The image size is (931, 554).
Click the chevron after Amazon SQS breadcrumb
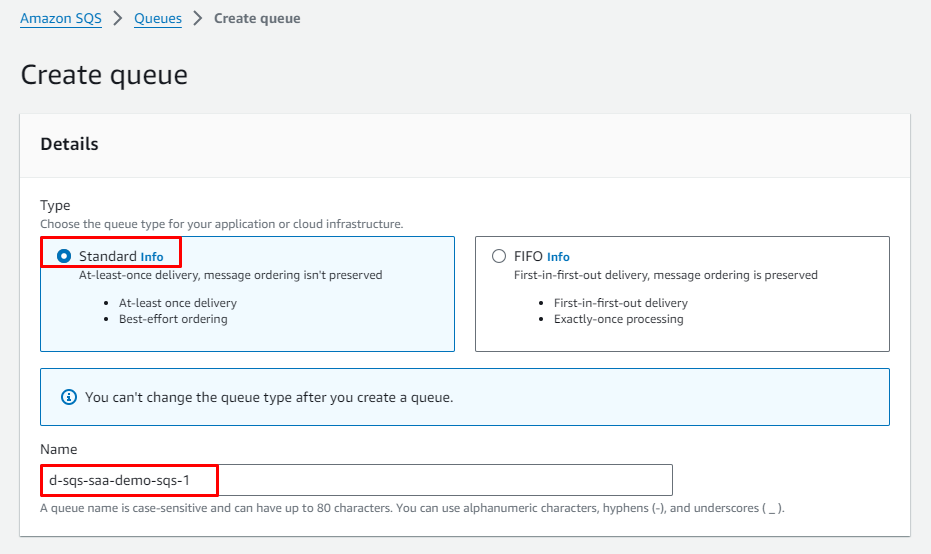pyautogui.click(x=118, y=18)
